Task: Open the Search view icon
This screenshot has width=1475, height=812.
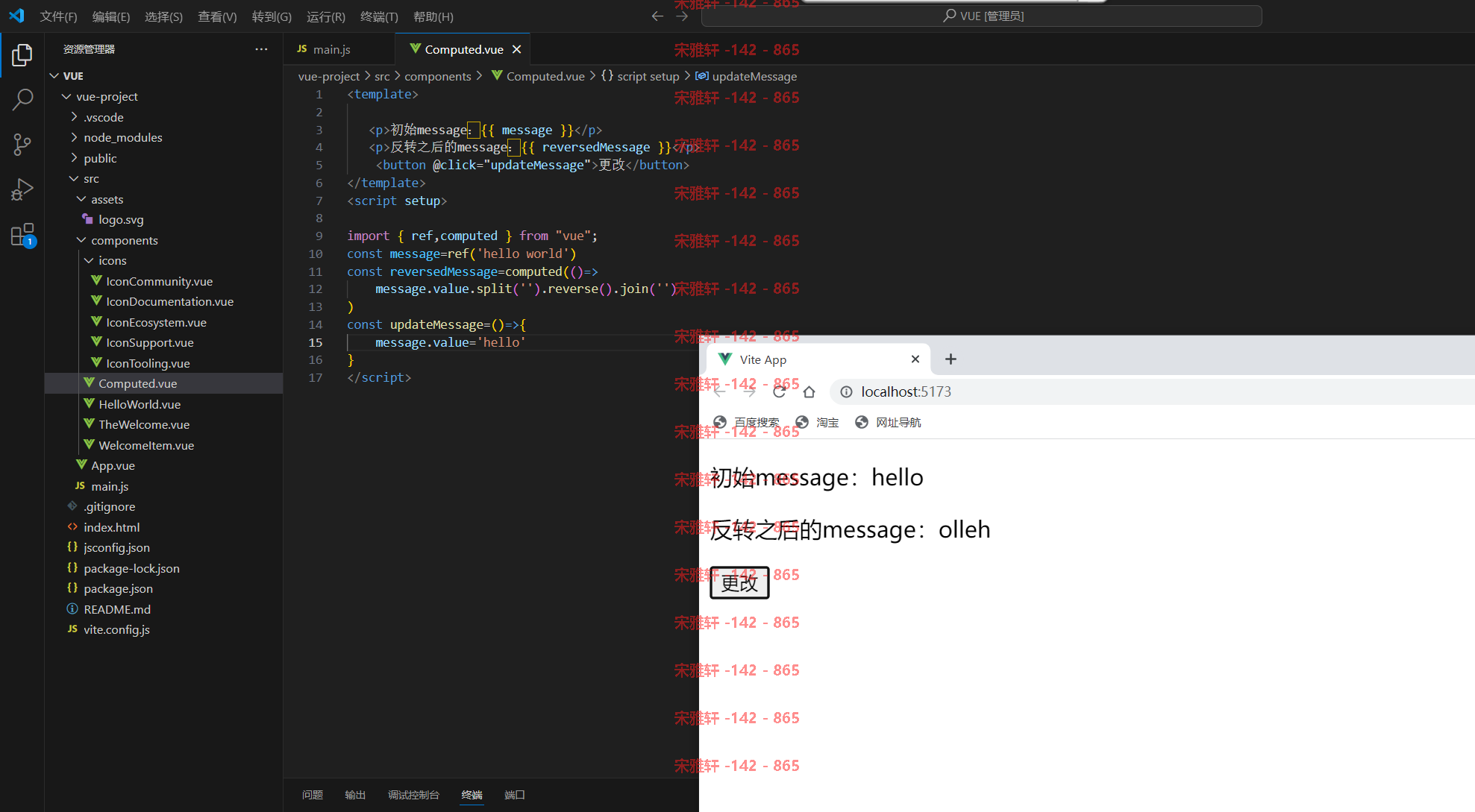Action: click(22, 99)
